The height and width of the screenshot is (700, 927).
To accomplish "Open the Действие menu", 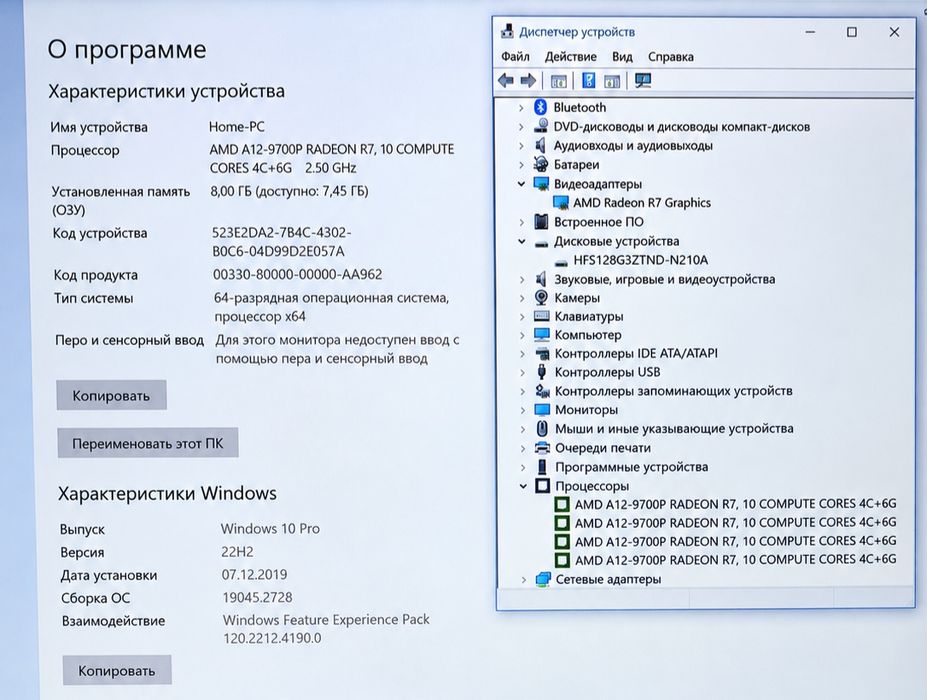I will 571,57.
